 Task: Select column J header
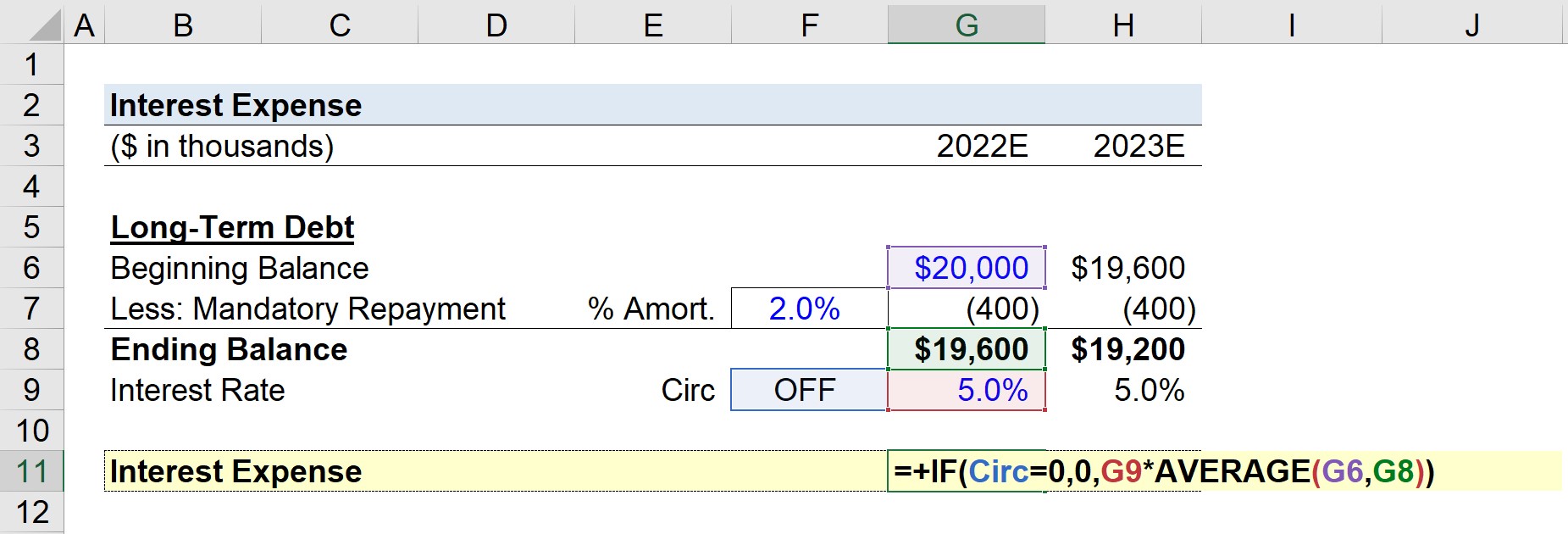coord(1472,25)
